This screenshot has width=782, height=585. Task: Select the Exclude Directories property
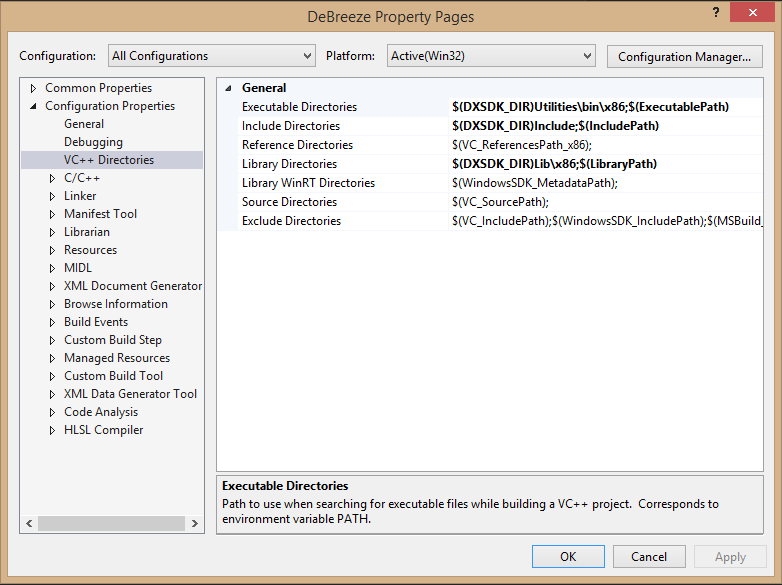click(x=291, y=221)
